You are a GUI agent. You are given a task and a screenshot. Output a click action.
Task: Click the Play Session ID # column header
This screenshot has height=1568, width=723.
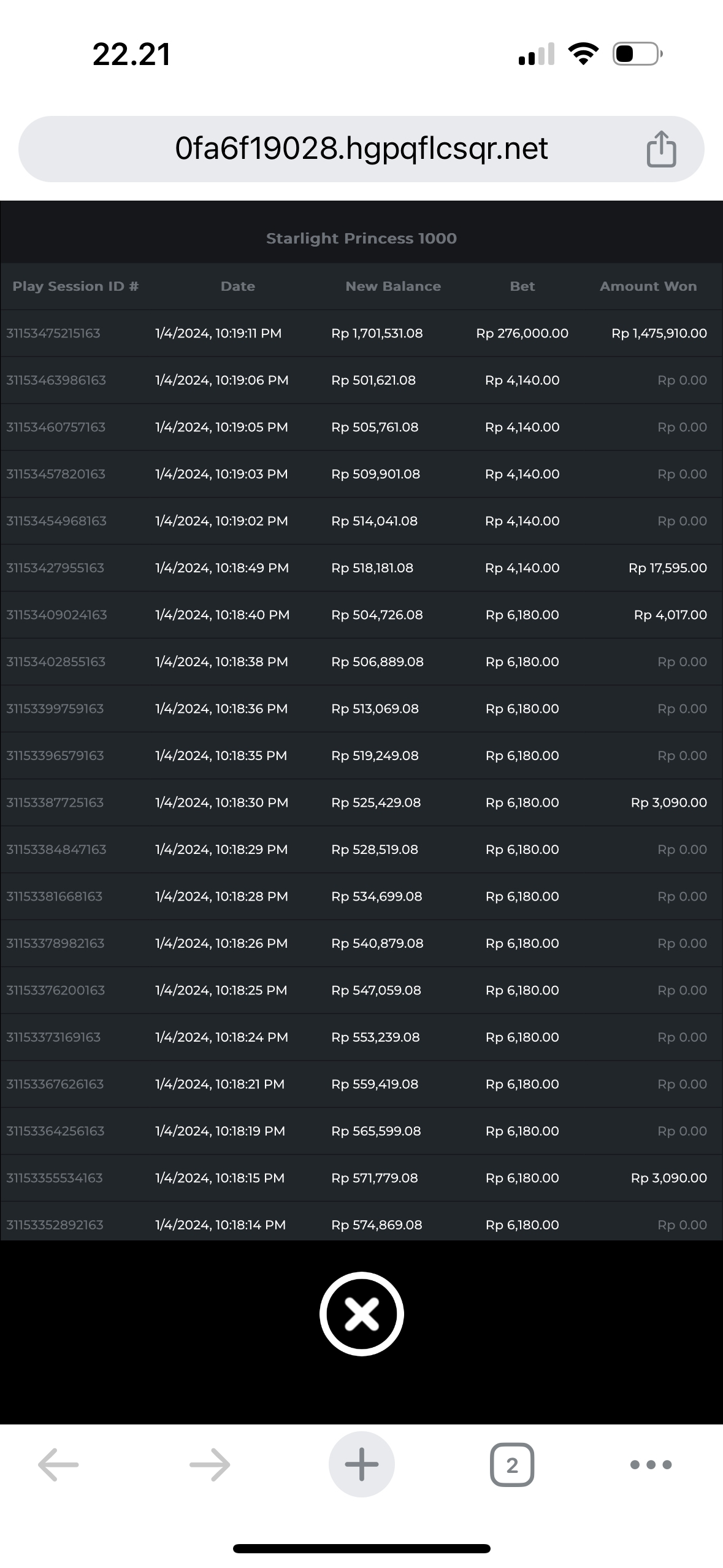[x=75, y=286]
